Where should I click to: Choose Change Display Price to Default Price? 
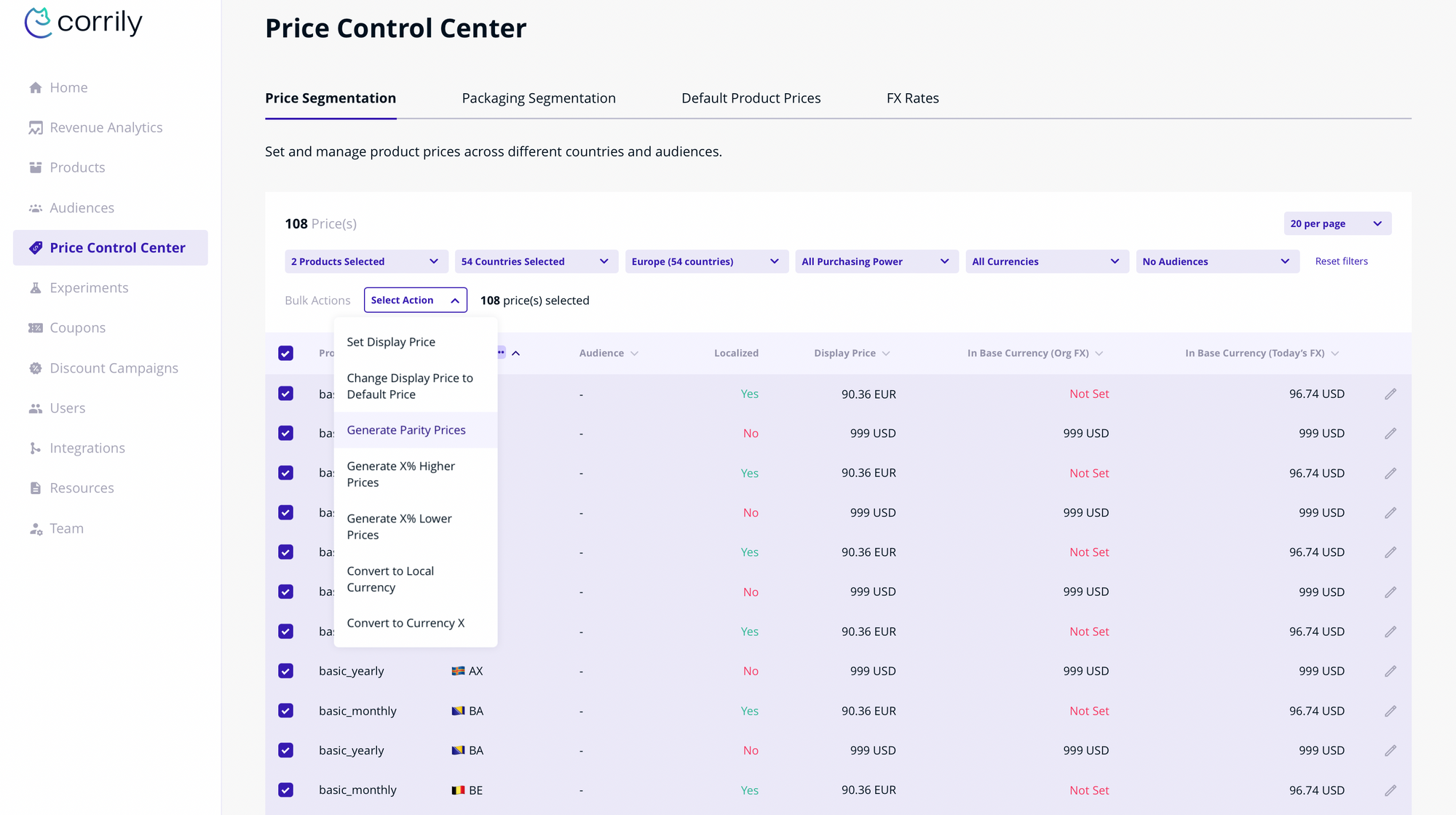(x=416, y=386)
